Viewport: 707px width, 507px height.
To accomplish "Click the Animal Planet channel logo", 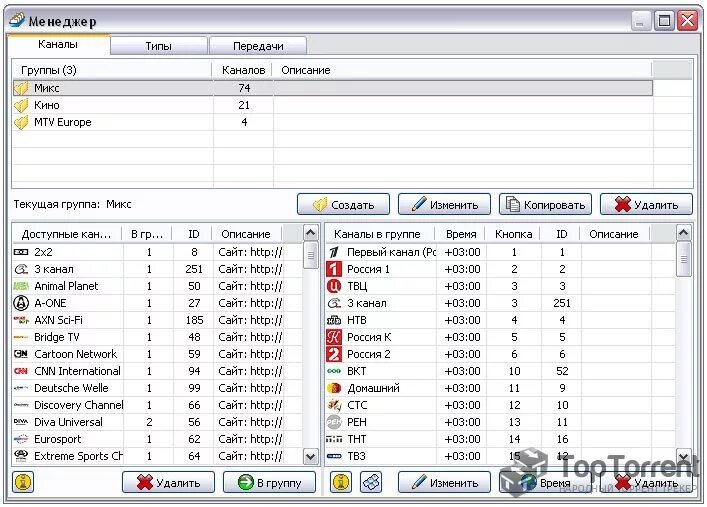I will tap(21, 286).
